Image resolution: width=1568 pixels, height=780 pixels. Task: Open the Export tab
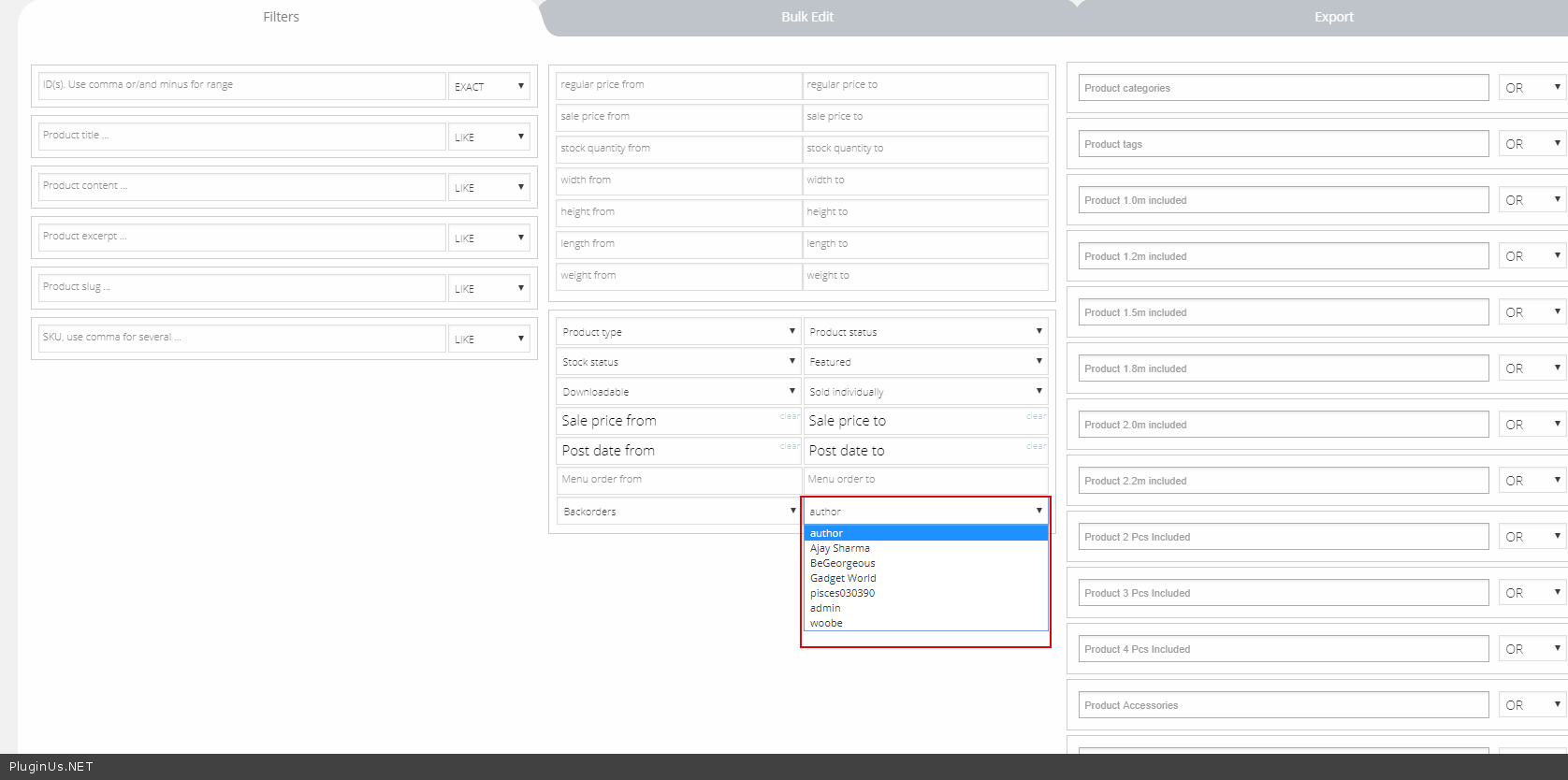click(x=1333, y=17)
